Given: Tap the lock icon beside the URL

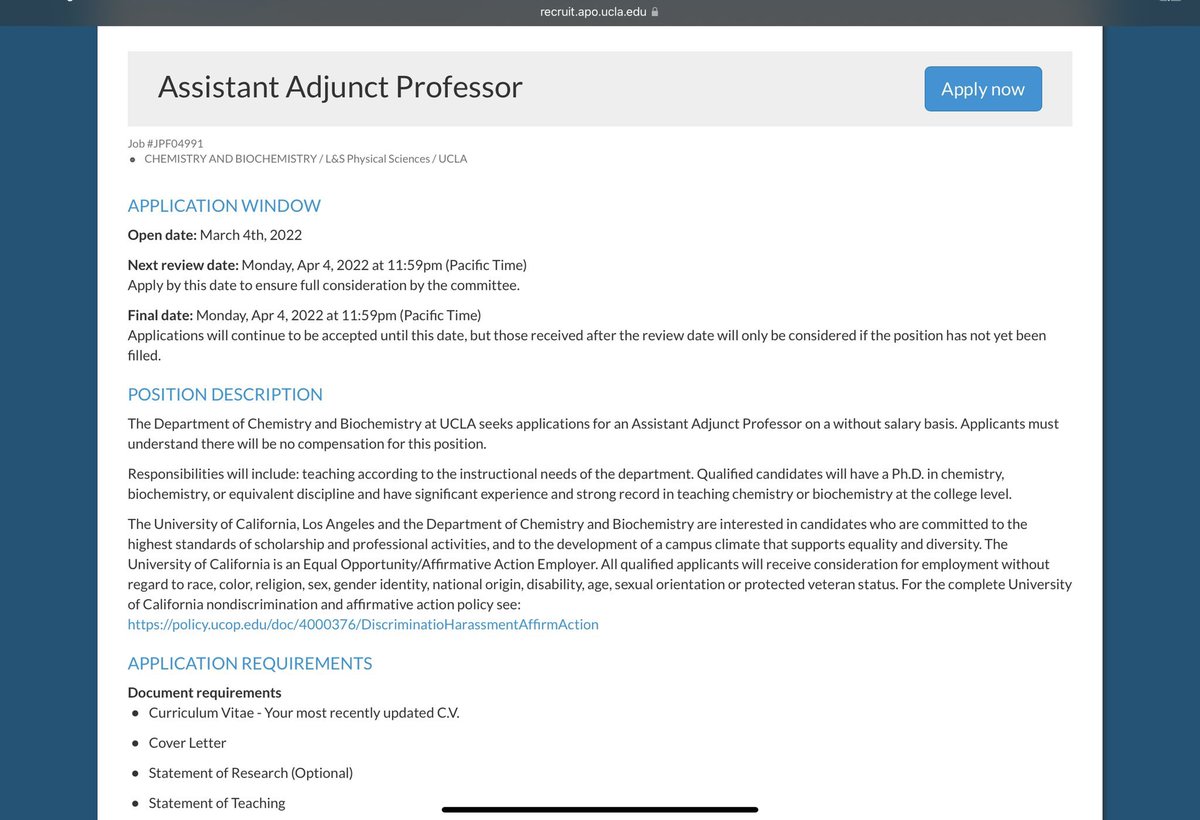Looking at the screenshot, I should [655, 12].
